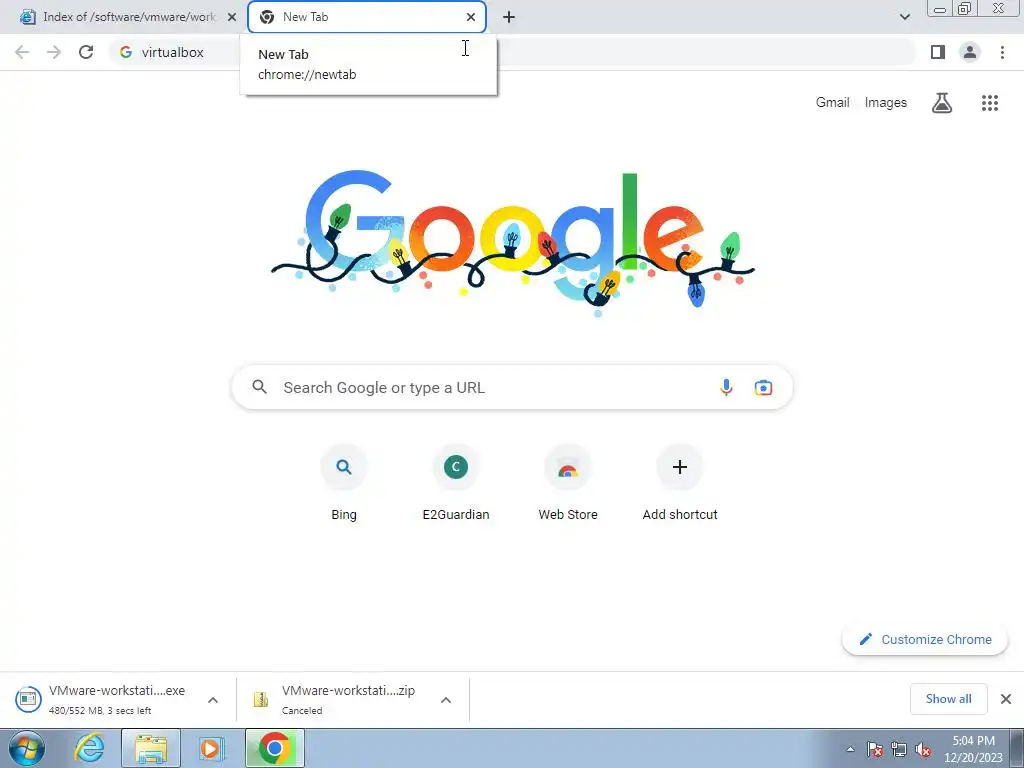Open Windows Media Player from the taskbar
Viewport: 1024px width, 768px height.
211,748
